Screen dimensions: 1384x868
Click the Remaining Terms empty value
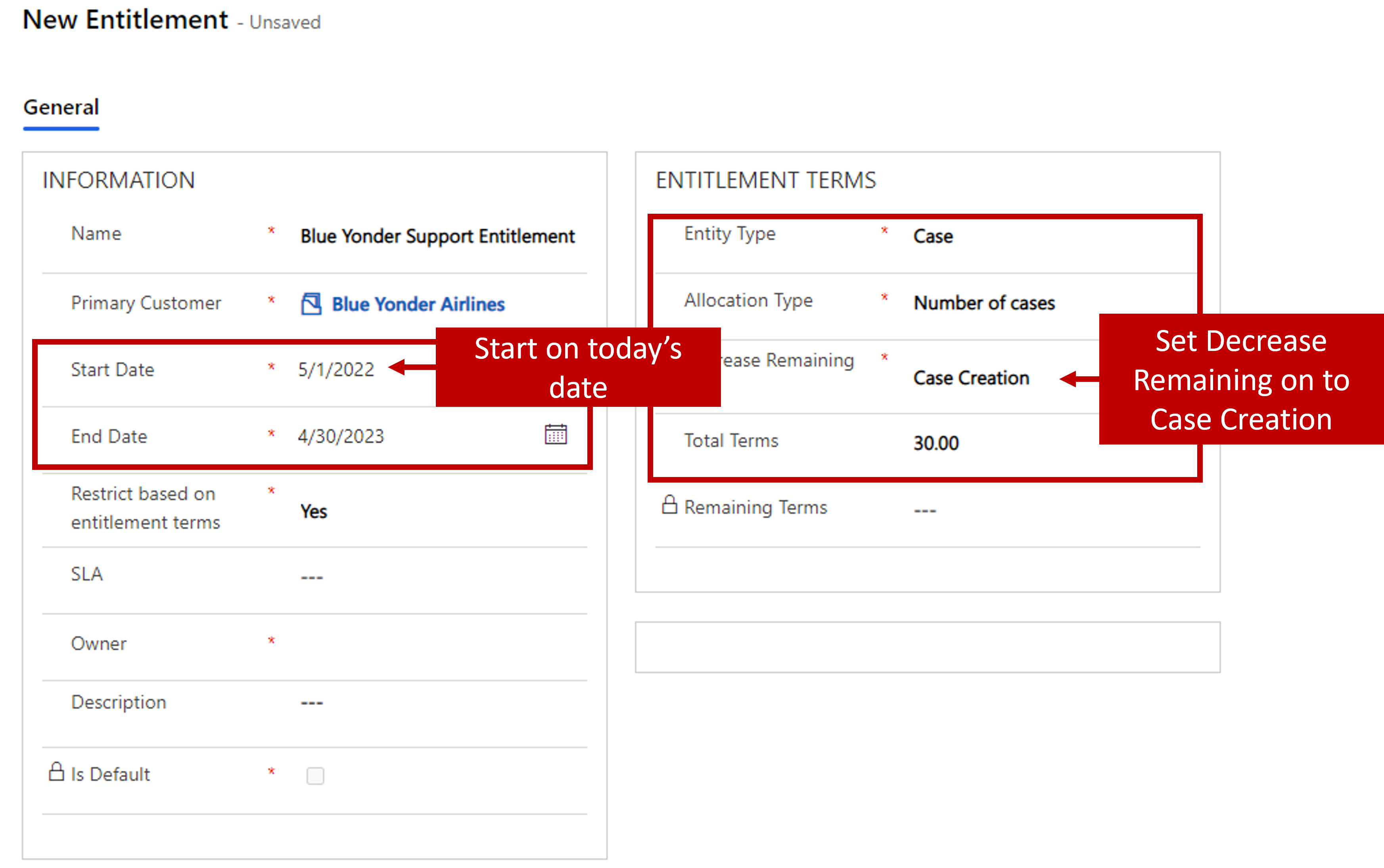[925, 510]
